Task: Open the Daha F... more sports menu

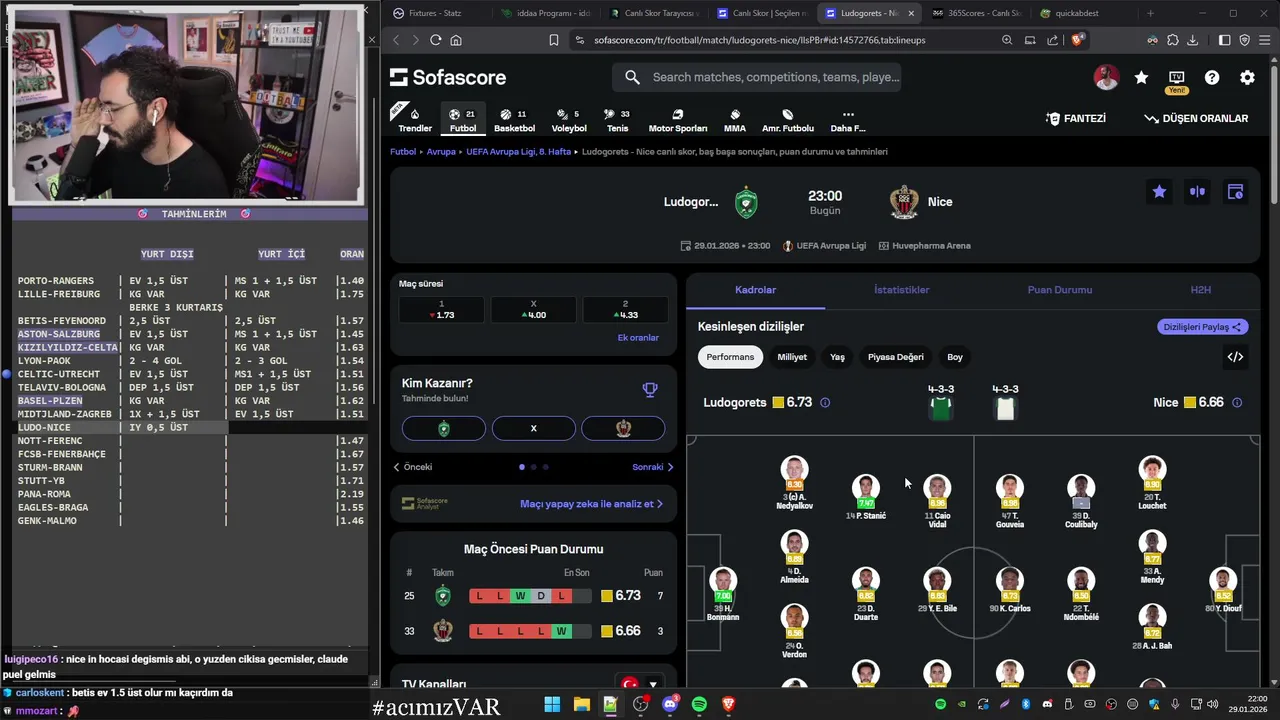Action: point(848,120)
